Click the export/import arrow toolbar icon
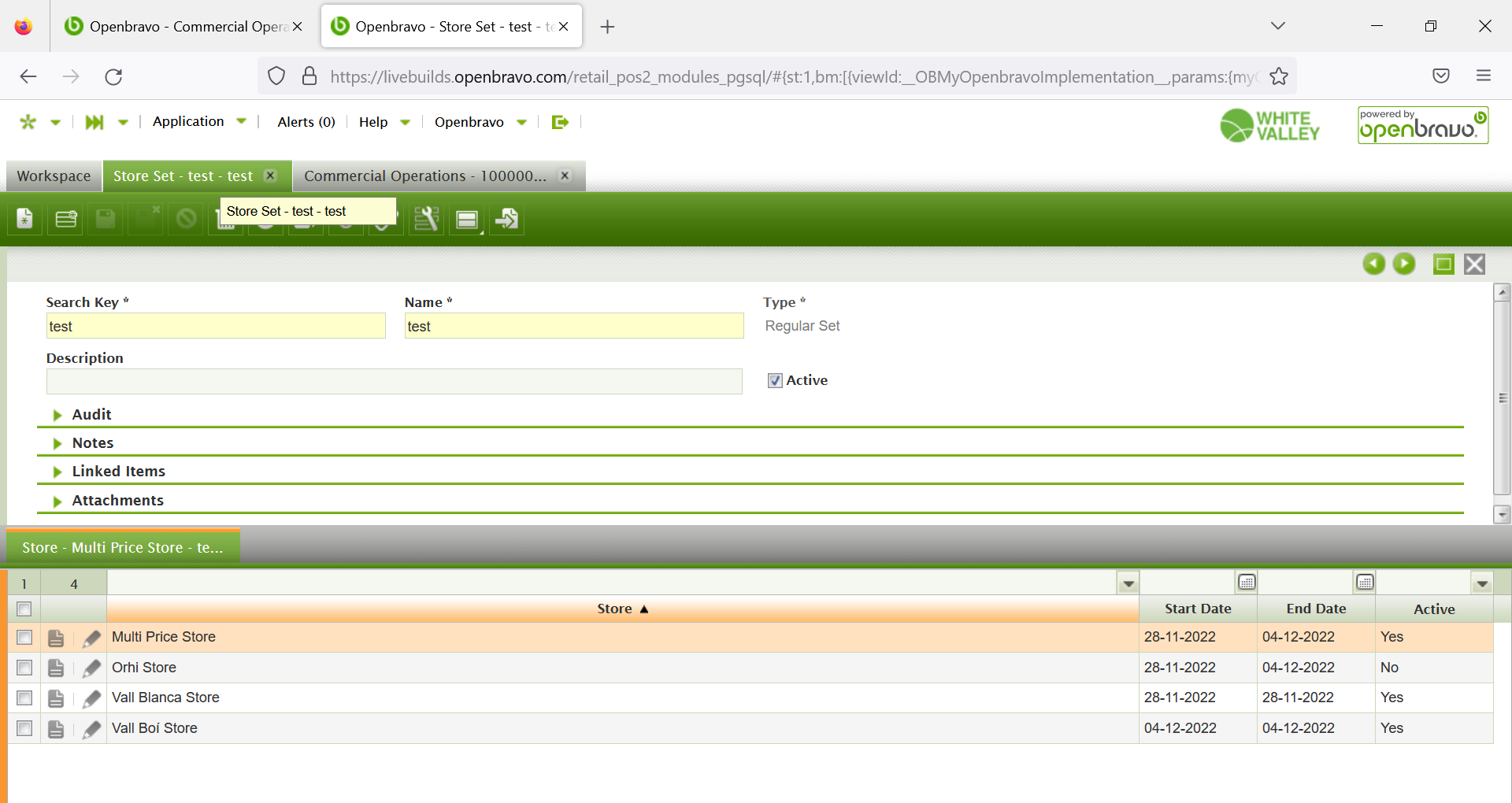The image size is (1512, 803). [506, 219]
